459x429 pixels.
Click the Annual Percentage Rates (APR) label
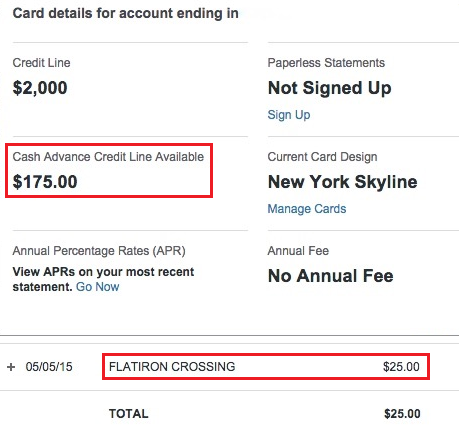pos(99,251)
